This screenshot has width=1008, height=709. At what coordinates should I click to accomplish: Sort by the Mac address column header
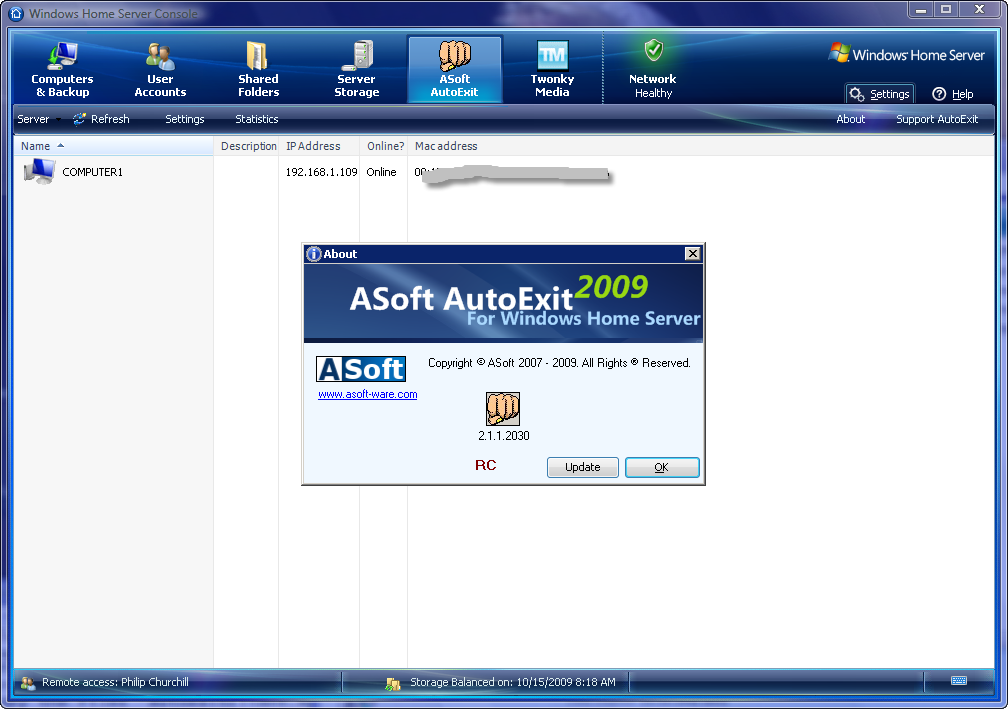click(446, 146)
